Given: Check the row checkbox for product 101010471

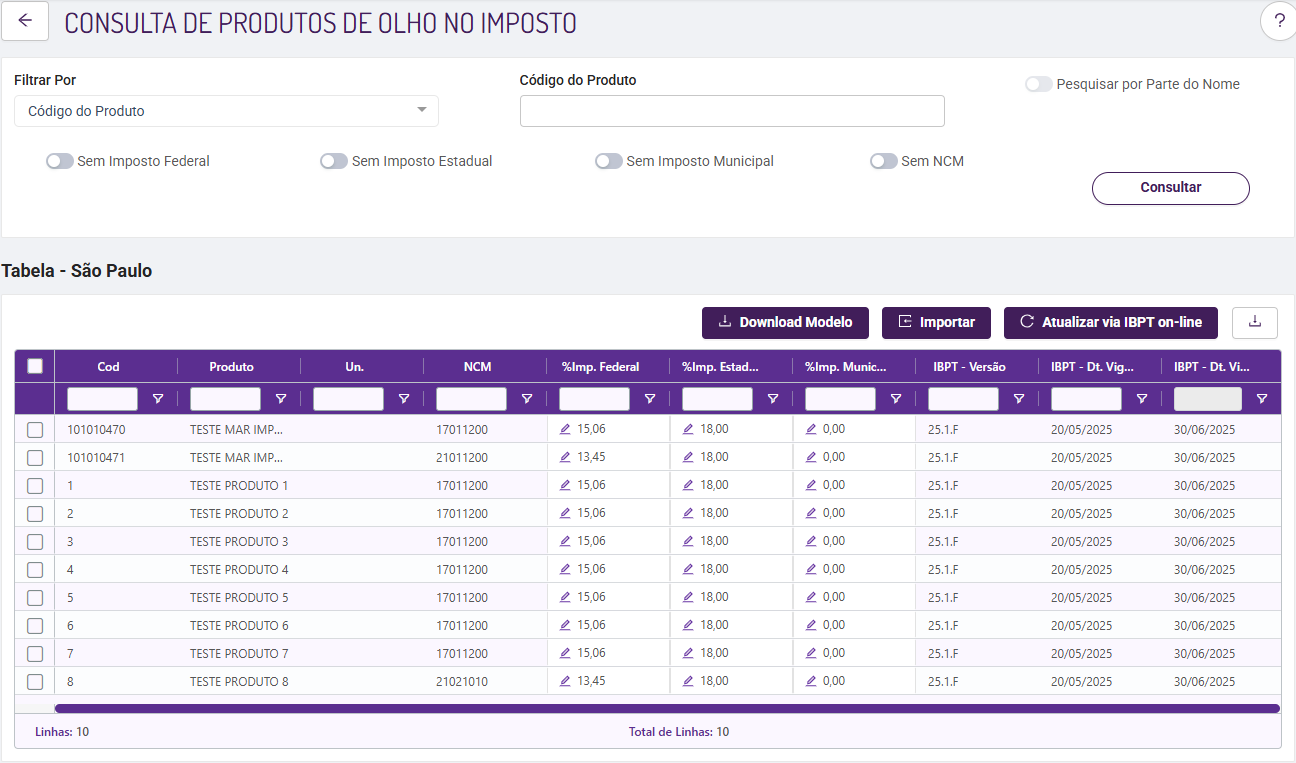Looking at the screenshot, I should click(35, 457).
